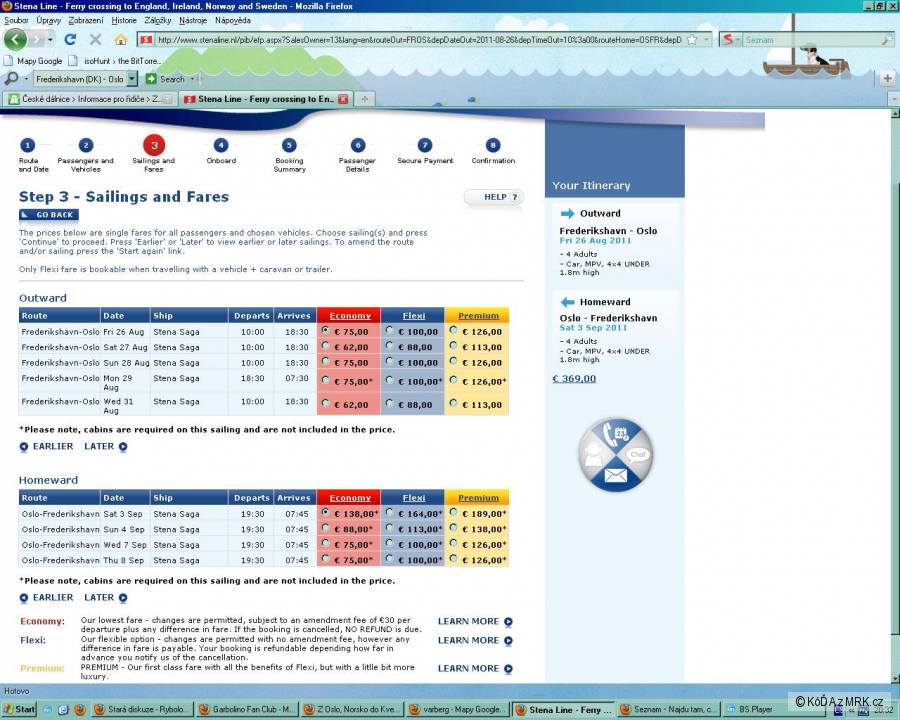900x720 pixels.
Task: Click the HELP button
Action: 494,197
